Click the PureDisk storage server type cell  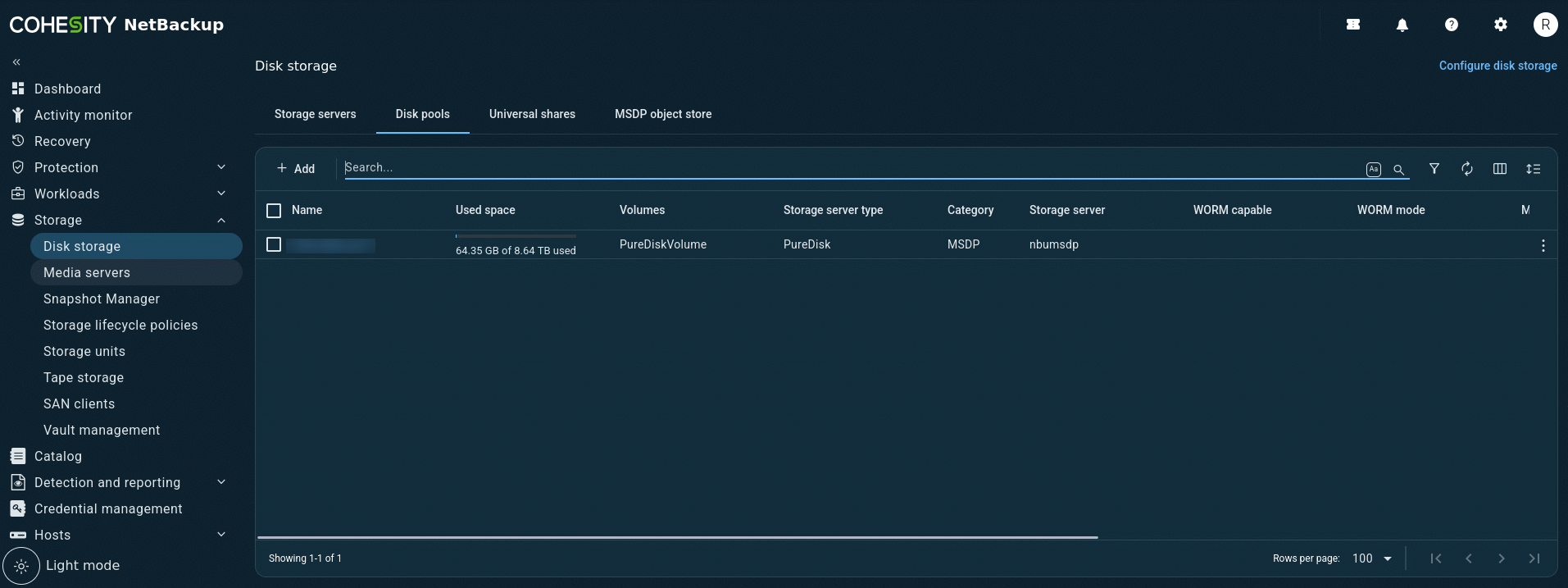tap(807, 244)
